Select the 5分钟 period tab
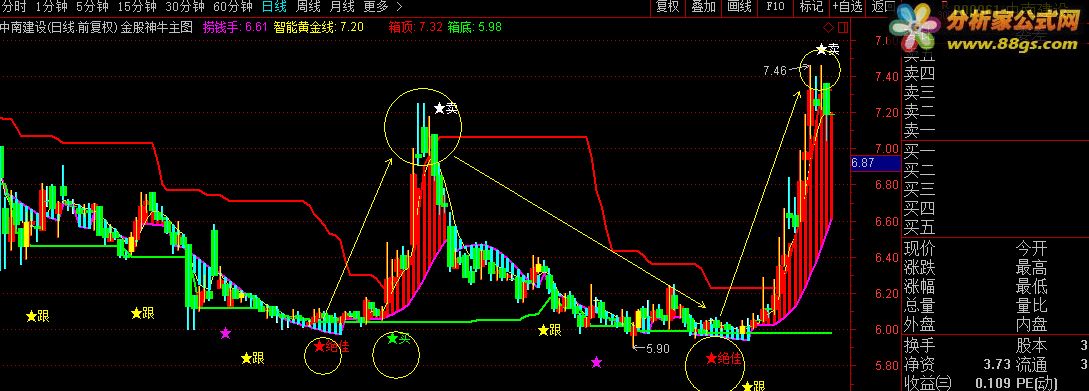The image size is (1089, 391). 92,7
